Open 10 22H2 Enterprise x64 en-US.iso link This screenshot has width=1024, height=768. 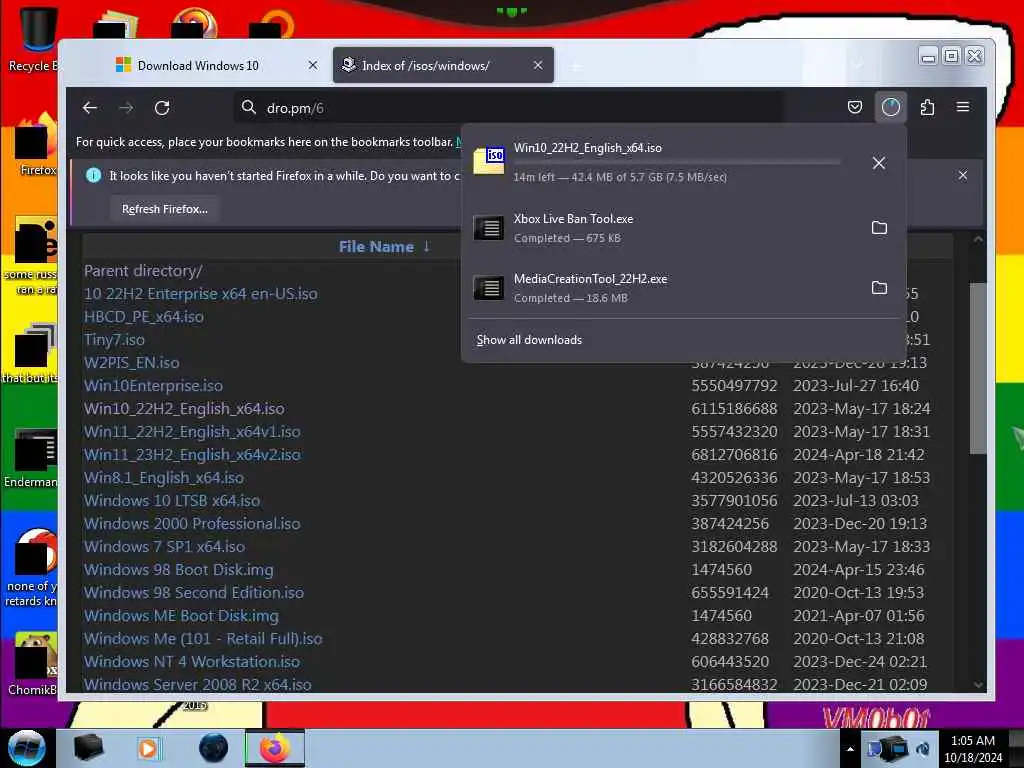click(x=200, y=294)
